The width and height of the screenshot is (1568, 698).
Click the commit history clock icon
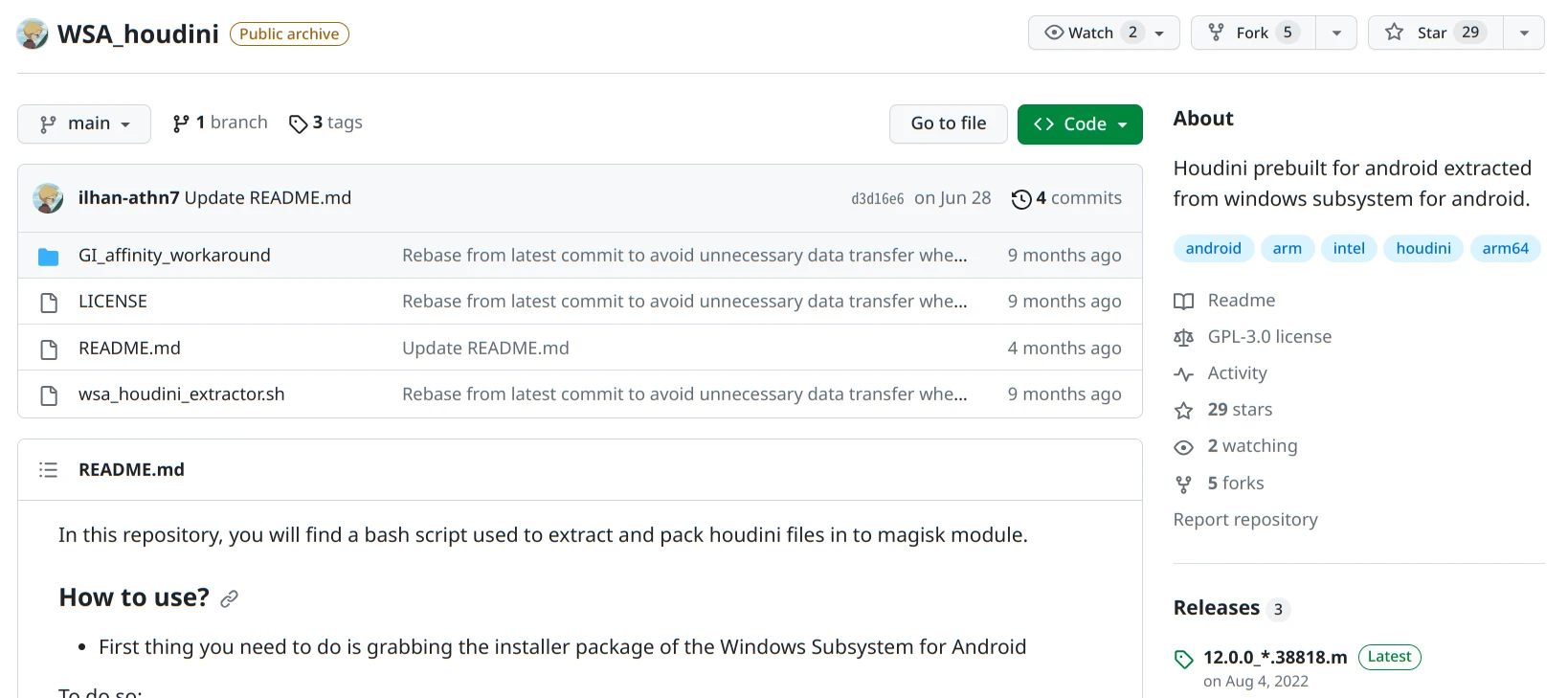1021,199
